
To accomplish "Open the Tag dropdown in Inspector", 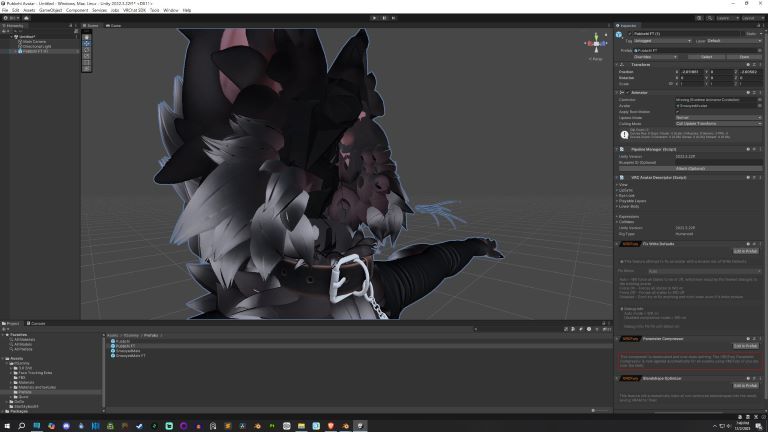I will 662,41.
